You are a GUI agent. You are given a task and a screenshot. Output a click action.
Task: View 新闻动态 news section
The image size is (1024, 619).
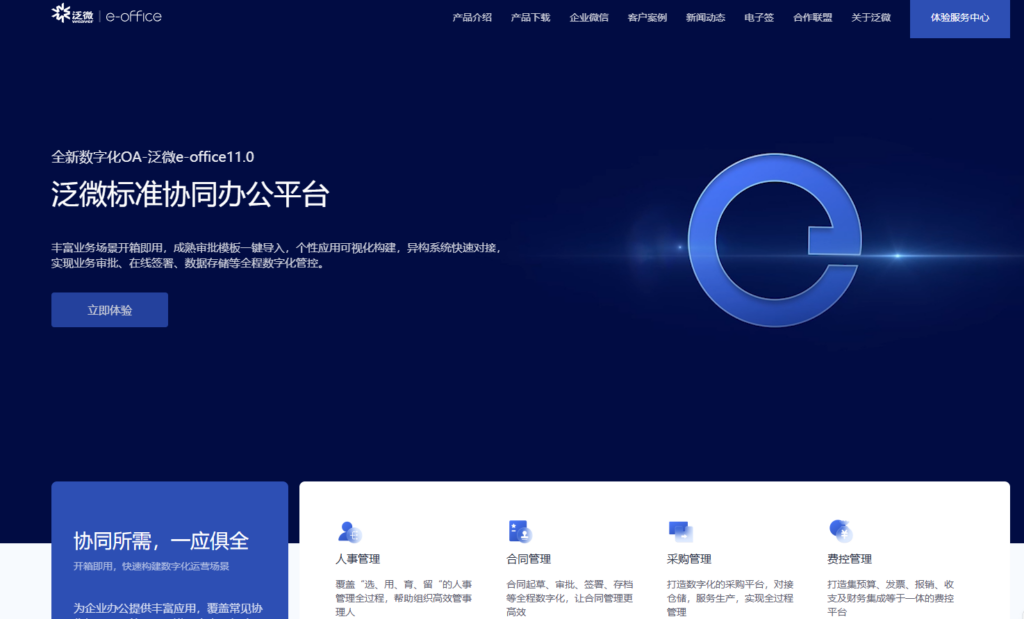pyautogui.click(x=706, y=18)
